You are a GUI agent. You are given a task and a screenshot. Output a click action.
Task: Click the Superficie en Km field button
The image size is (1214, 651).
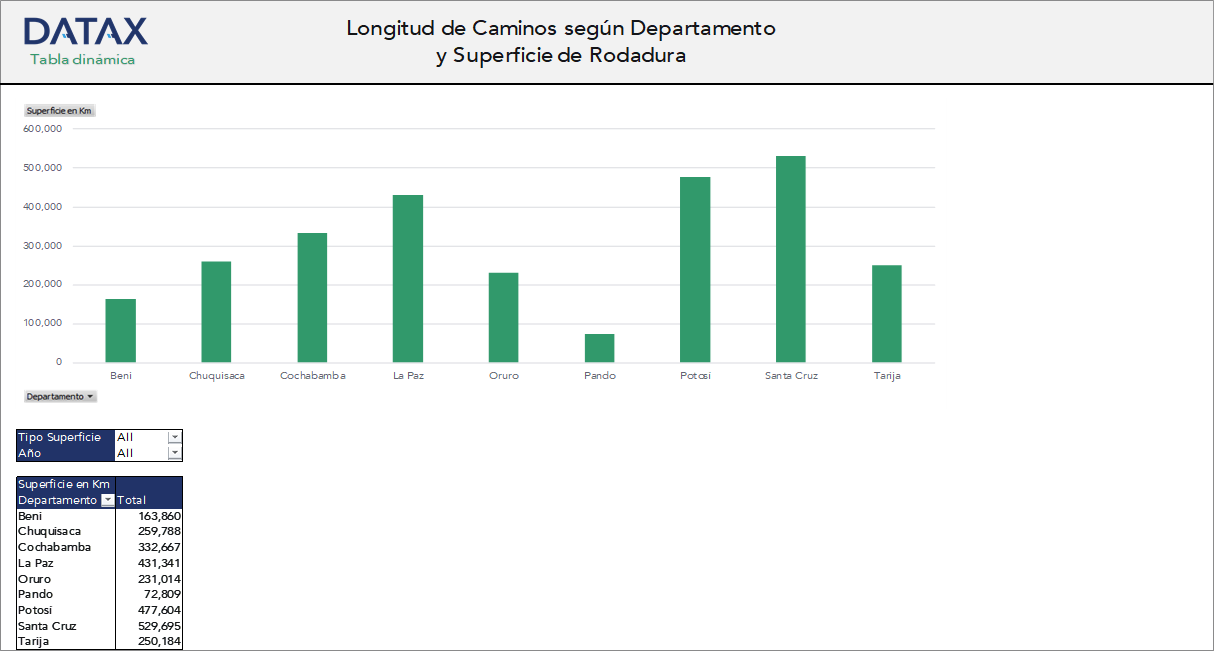click(58, 111)
